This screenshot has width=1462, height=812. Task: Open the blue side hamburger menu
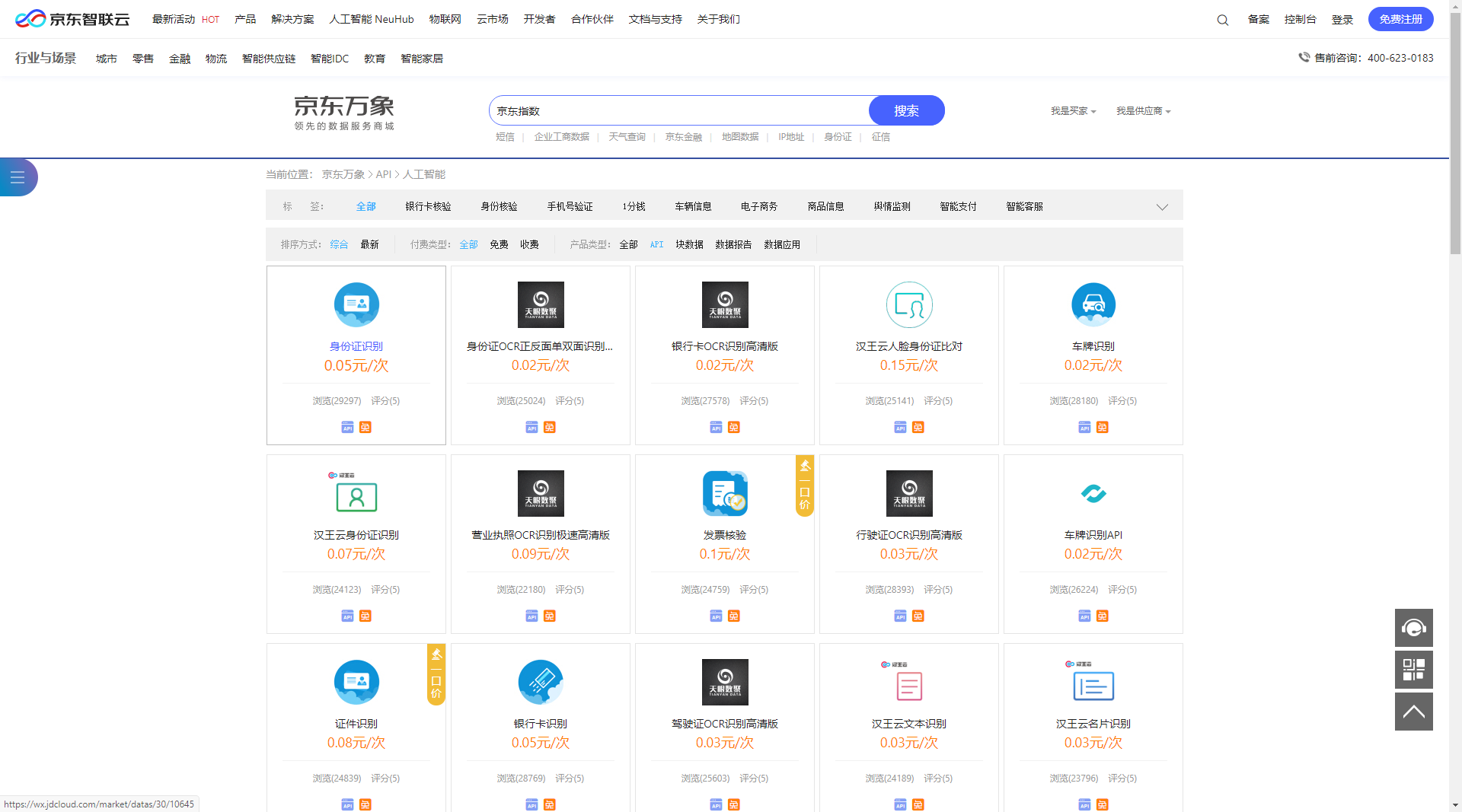[x=18, y=177]
